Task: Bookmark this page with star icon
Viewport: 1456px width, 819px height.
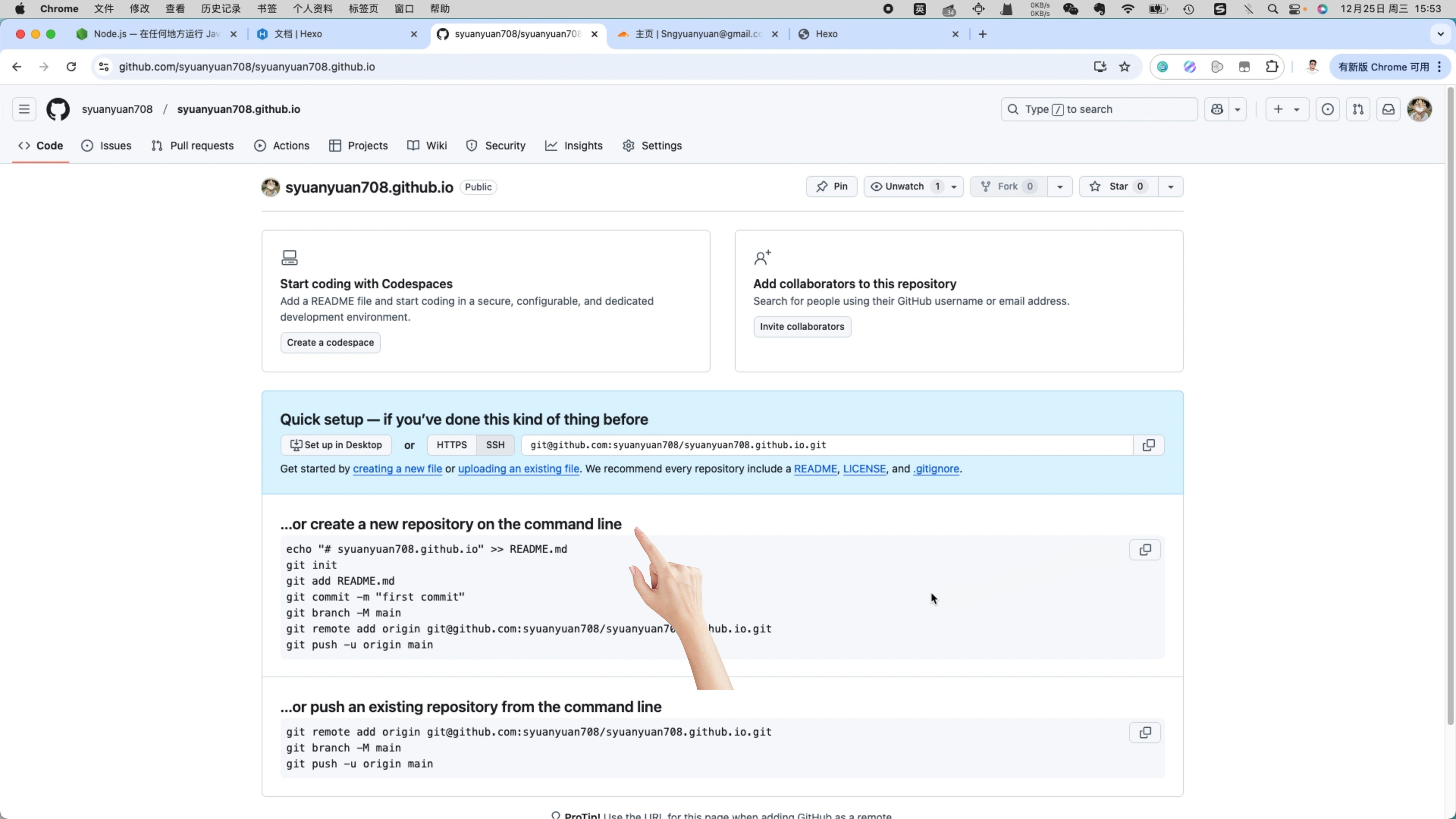Action: [1124, 67]
